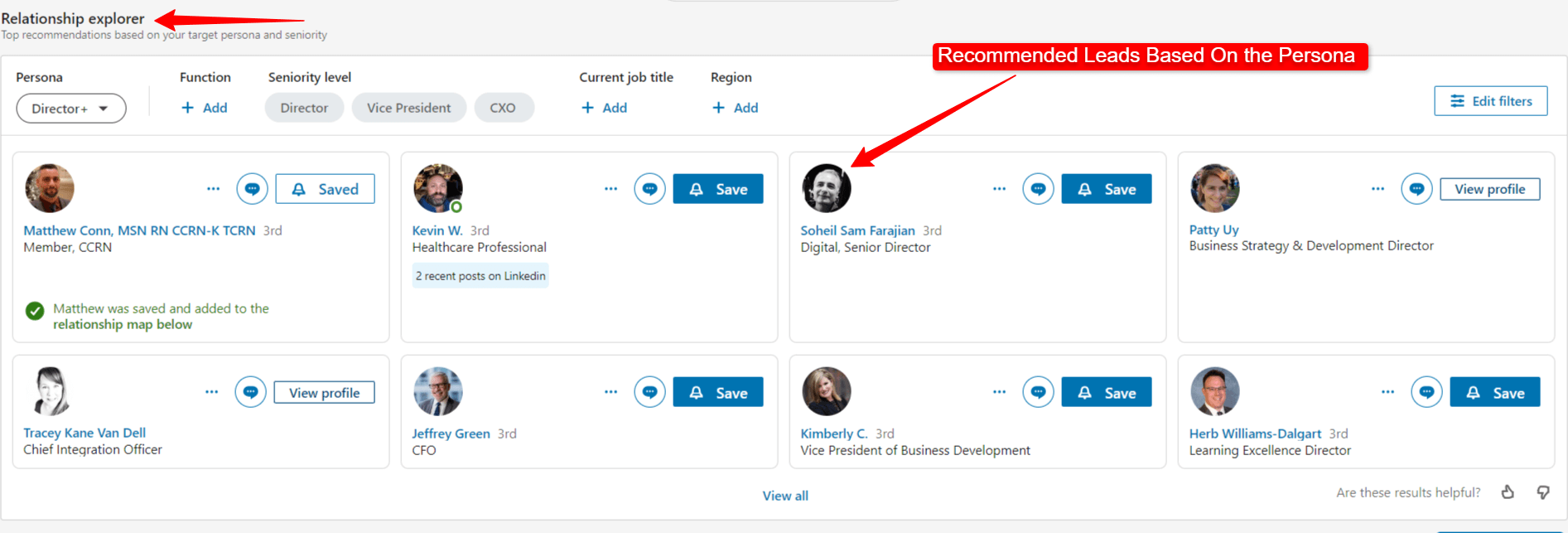Click message icon on Kevin W. card

(649, 189)
